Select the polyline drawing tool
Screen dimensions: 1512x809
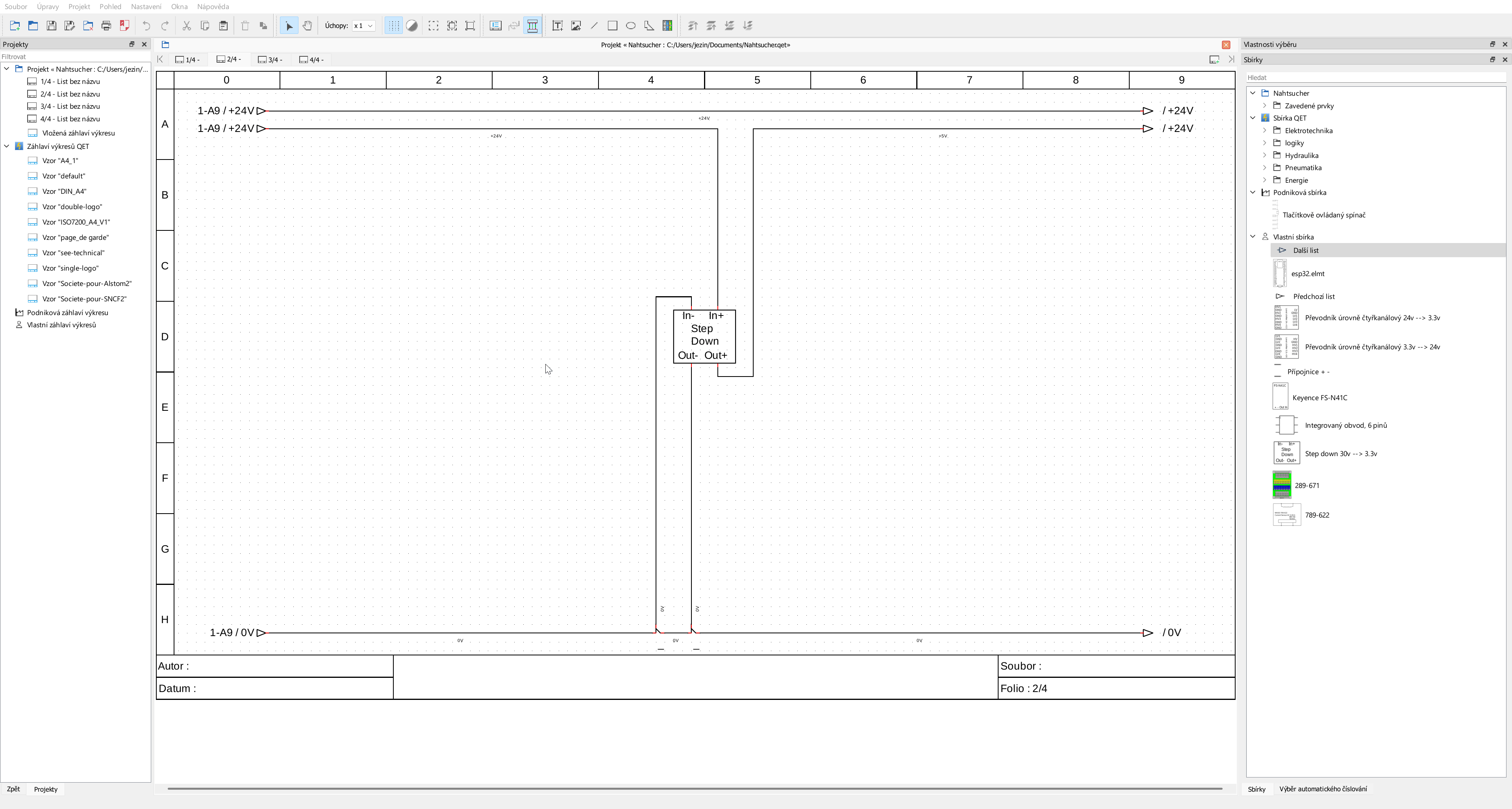649,26
